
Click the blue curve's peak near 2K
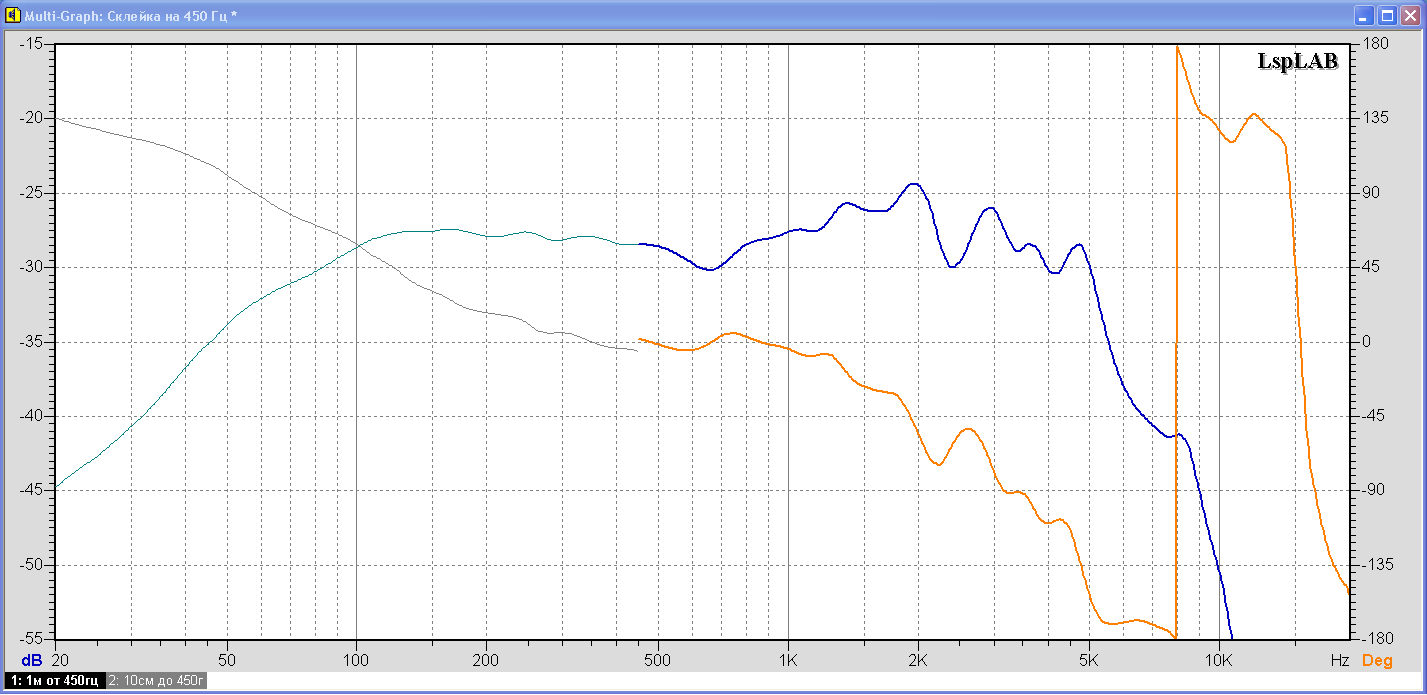point(913,184)
